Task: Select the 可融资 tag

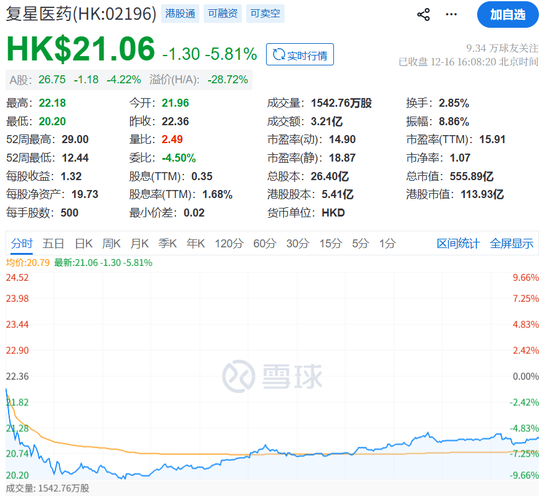Action: click(223, 14)
